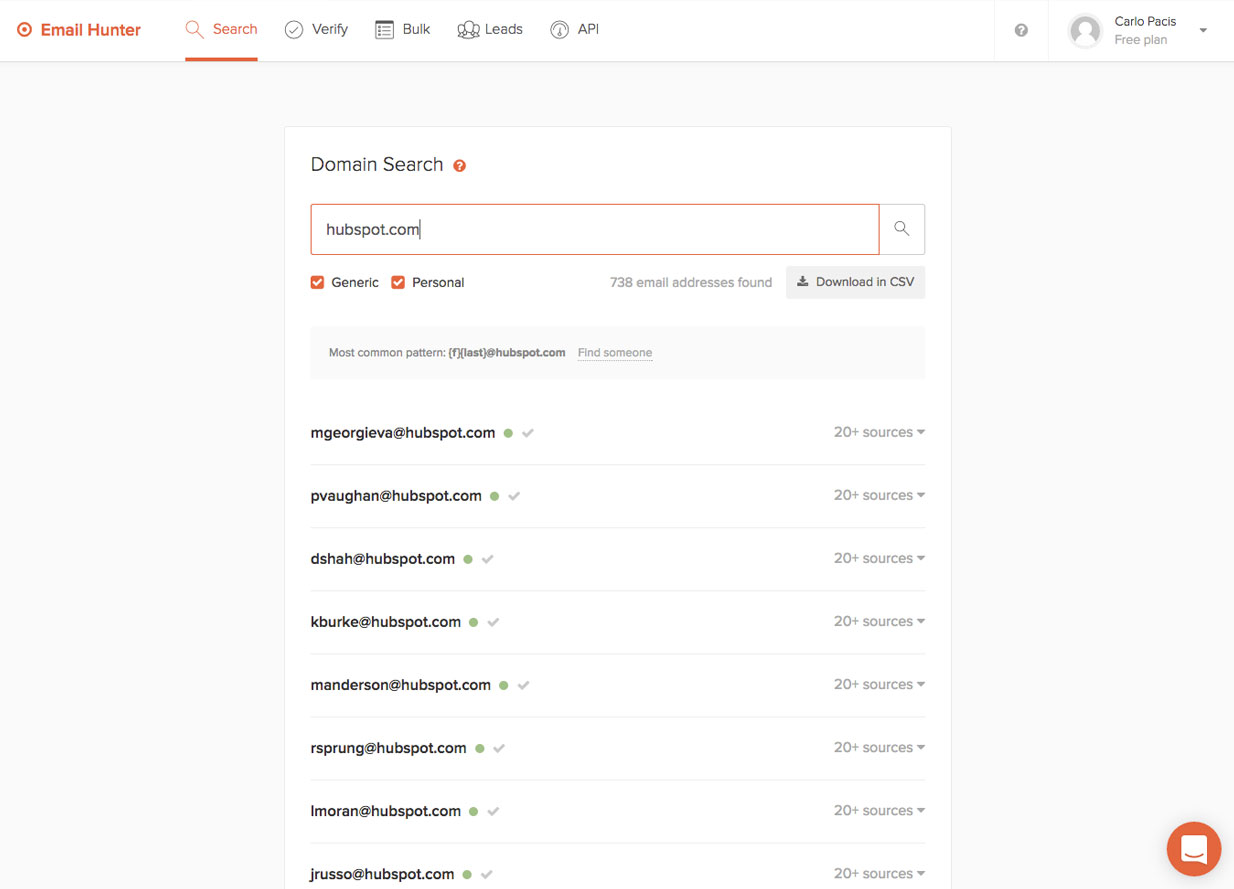Expand sources for rsprung@hubspot.com
Image resolution: width=1234 pixels, height=889 pixels.
click(x=879, y=747)
